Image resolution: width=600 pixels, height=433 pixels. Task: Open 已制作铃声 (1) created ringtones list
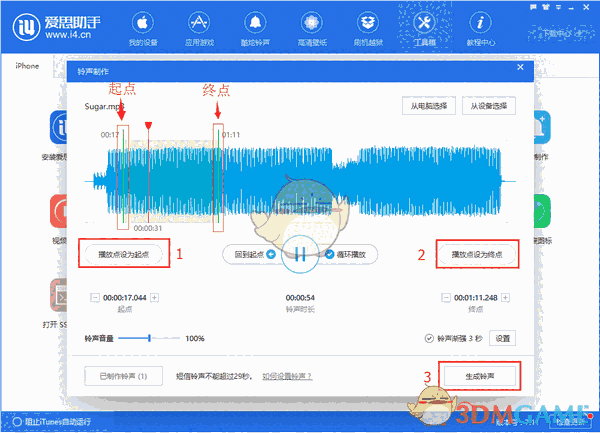pyautogui.click(x=123, y=376)
